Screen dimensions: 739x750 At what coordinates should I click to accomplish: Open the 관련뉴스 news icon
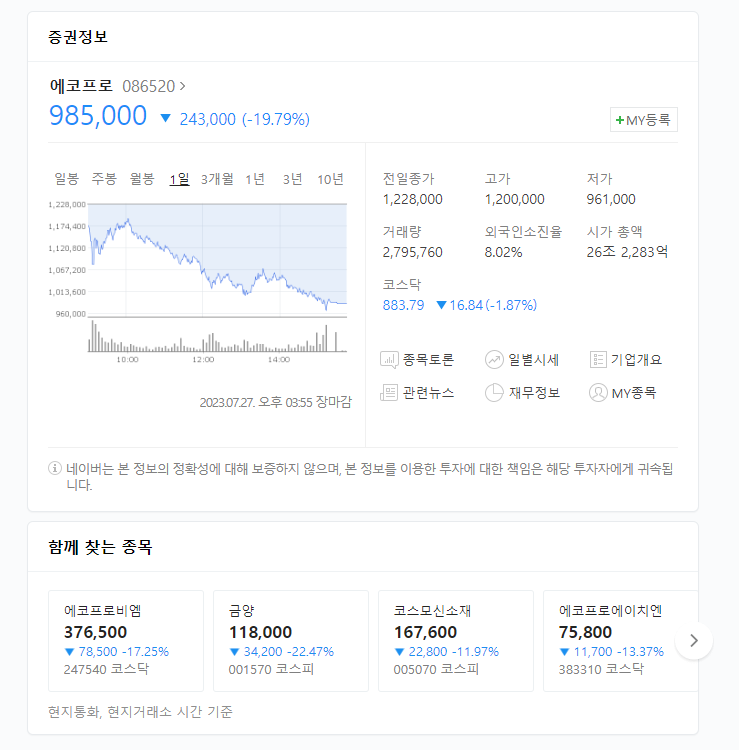(389, 393)
